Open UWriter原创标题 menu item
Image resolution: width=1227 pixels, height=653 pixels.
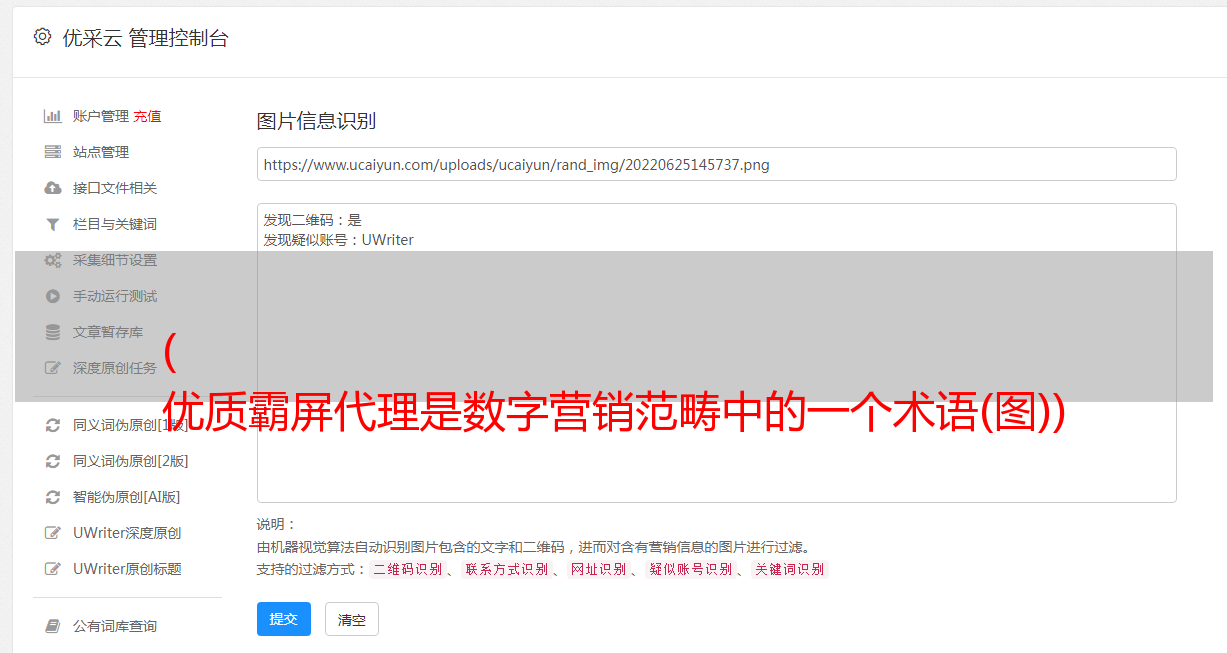pos(127,569)
